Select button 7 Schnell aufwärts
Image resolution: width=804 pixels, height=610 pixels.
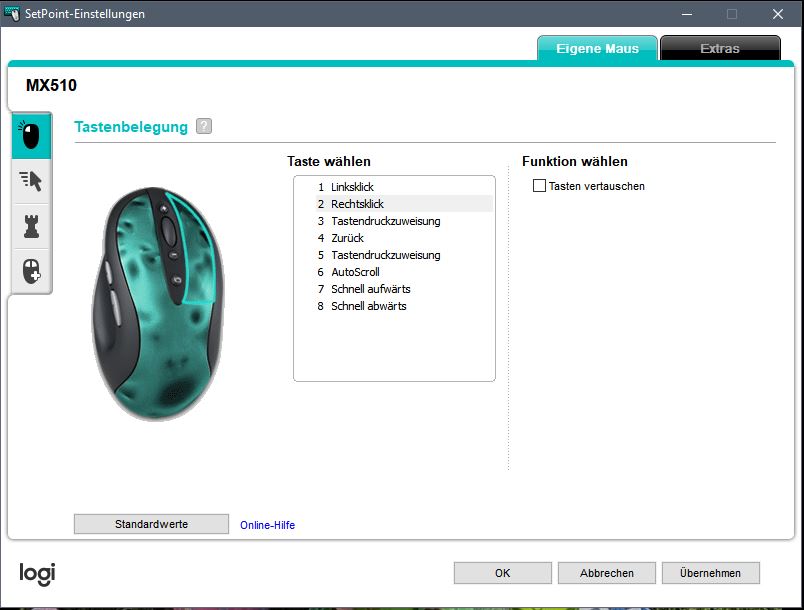point(404,288)
